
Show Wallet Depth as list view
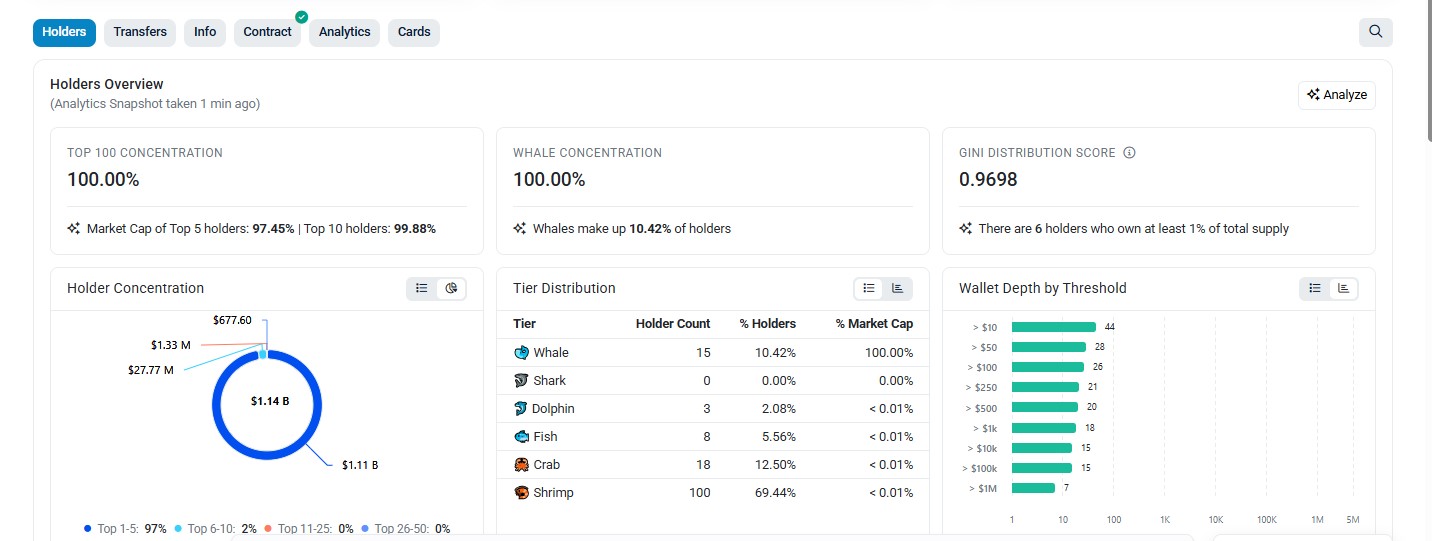point(1314,288)
